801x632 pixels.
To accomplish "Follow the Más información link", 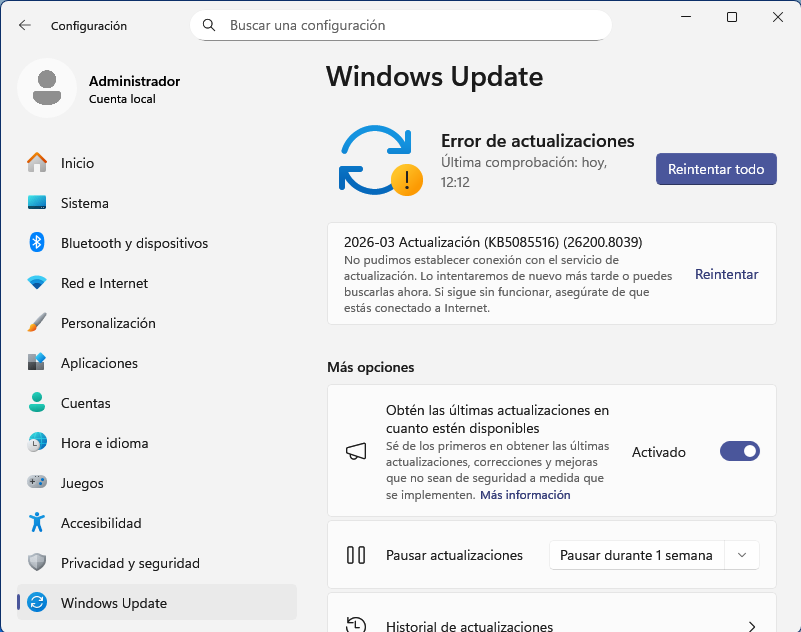I will [525, 495].
